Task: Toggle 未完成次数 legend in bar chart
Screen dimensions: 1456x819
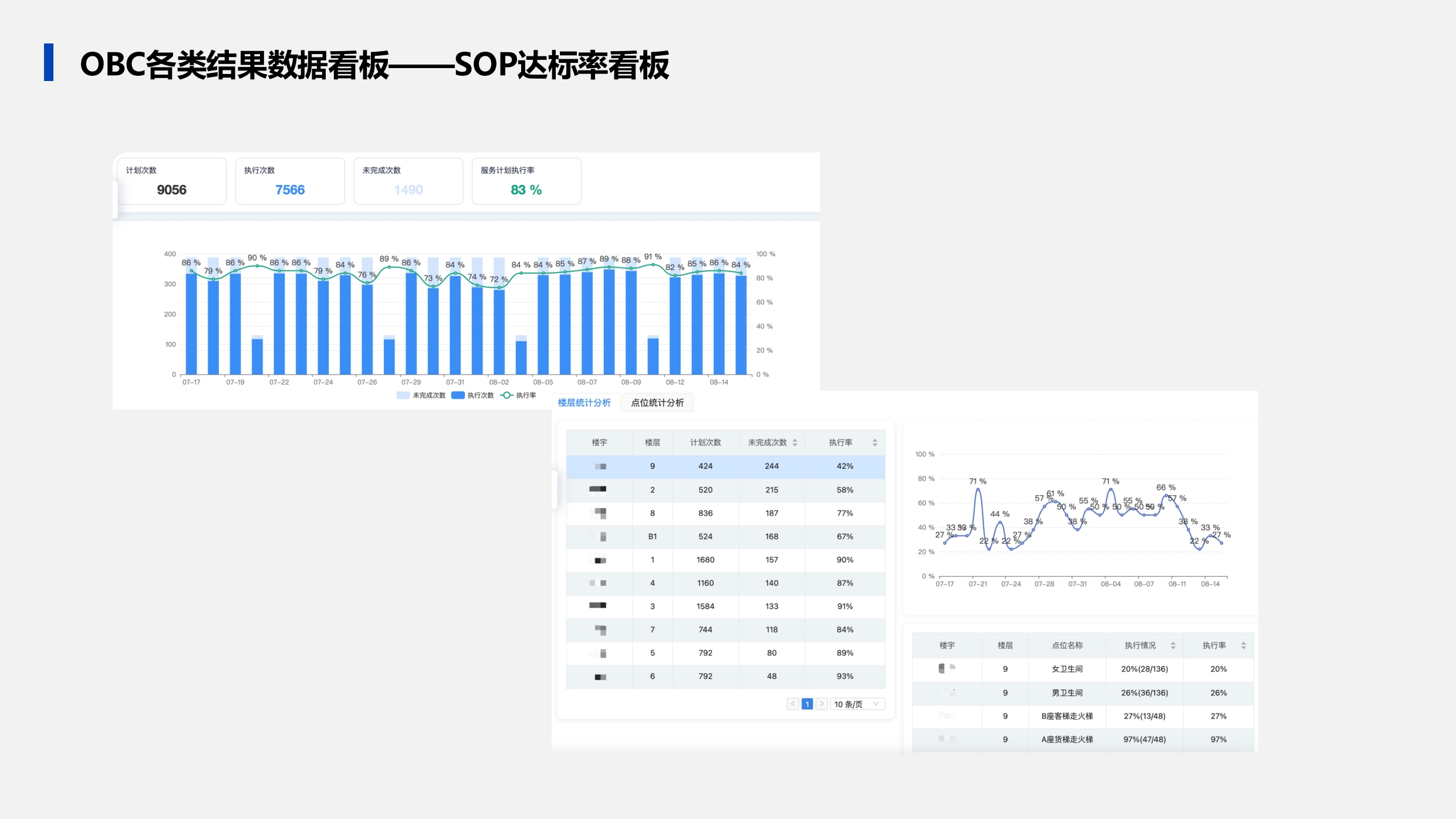Action: point(421,395)
